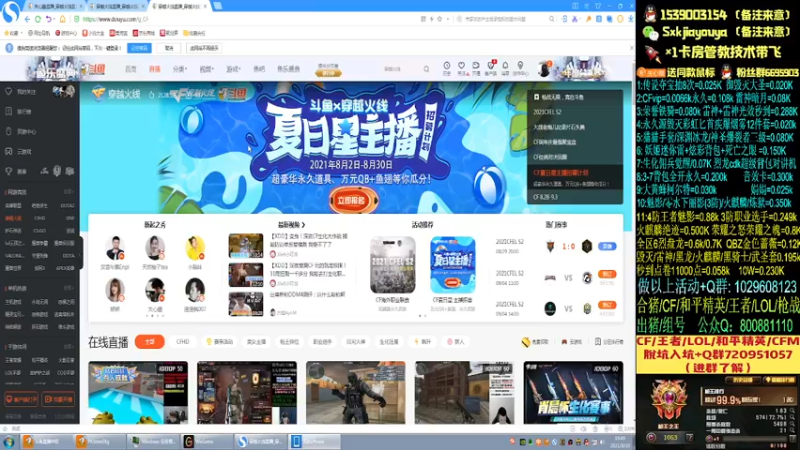Click the green browser refresh icon

(x=38, y=19)
